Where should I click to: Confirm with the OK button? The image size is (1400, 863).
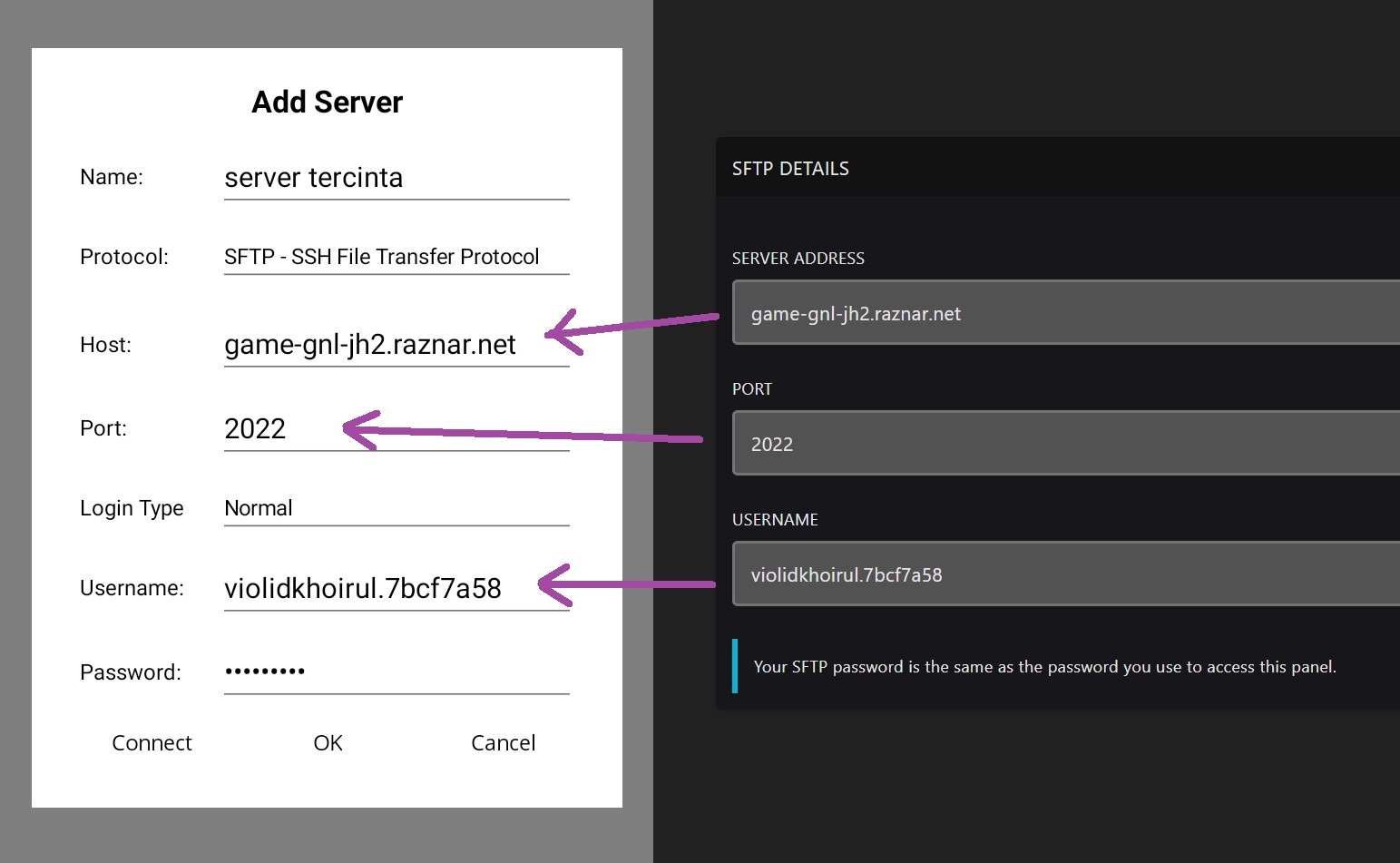tap(328, 743)
